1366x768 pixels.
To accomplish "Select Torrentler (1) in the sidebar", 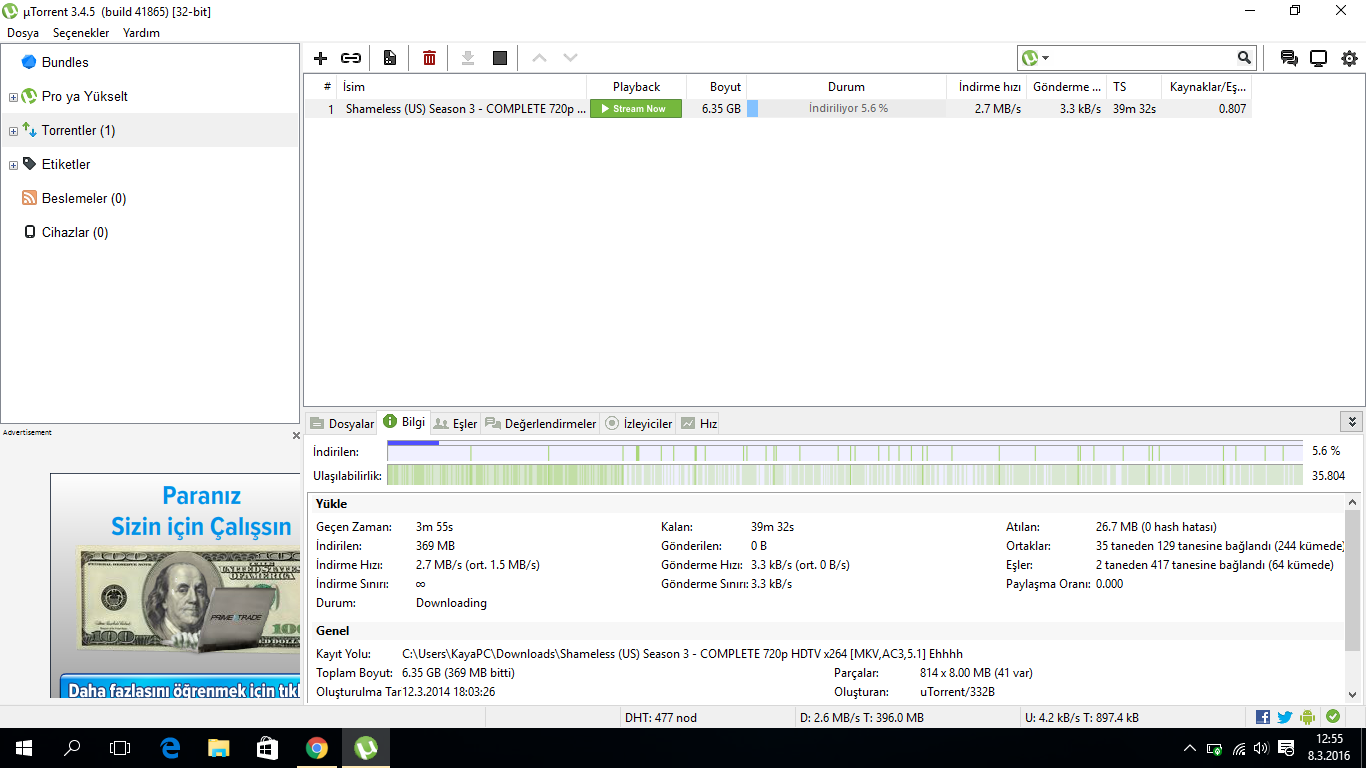I will coord(78,130).
